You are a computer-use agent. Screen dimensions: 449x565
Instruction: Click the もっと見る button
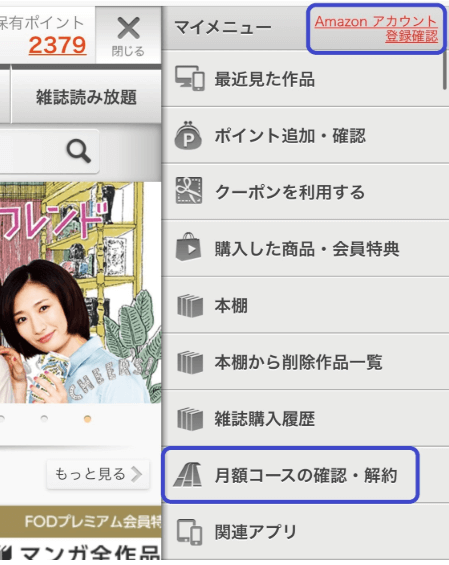tap(98, 474)
